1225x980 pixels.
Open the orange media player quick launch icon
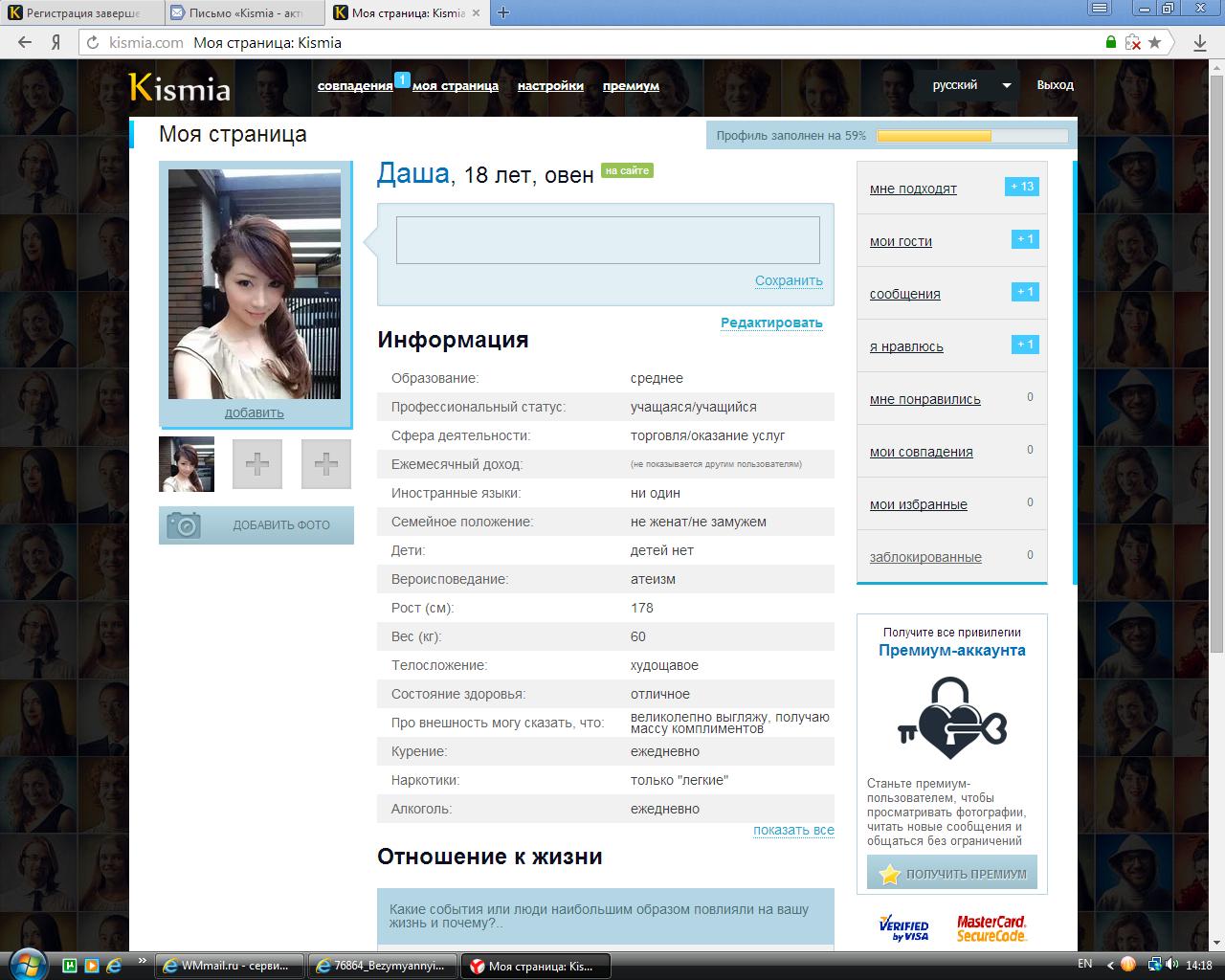(x=93, y=966)
